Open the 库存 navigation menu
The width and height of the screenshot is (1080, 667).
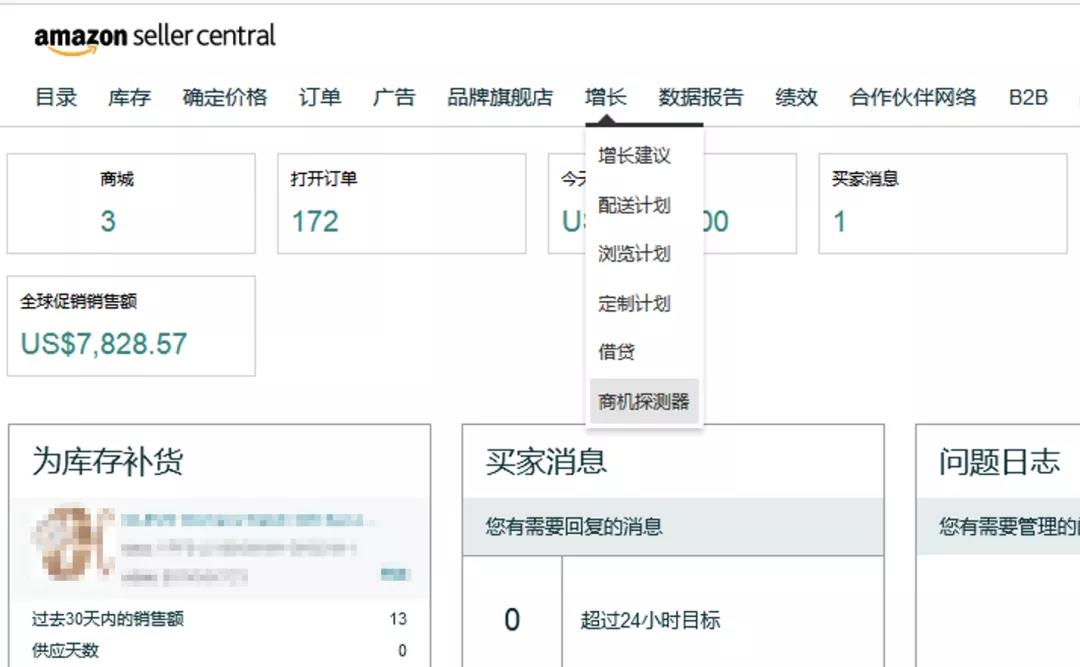(x=128, y=97)
